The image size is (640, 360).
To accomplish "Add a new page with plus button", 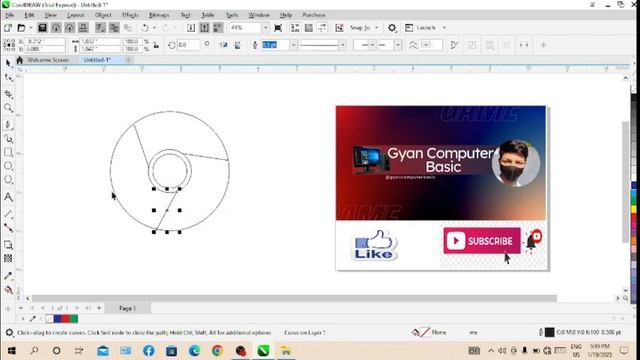I will tap(99, 308).
